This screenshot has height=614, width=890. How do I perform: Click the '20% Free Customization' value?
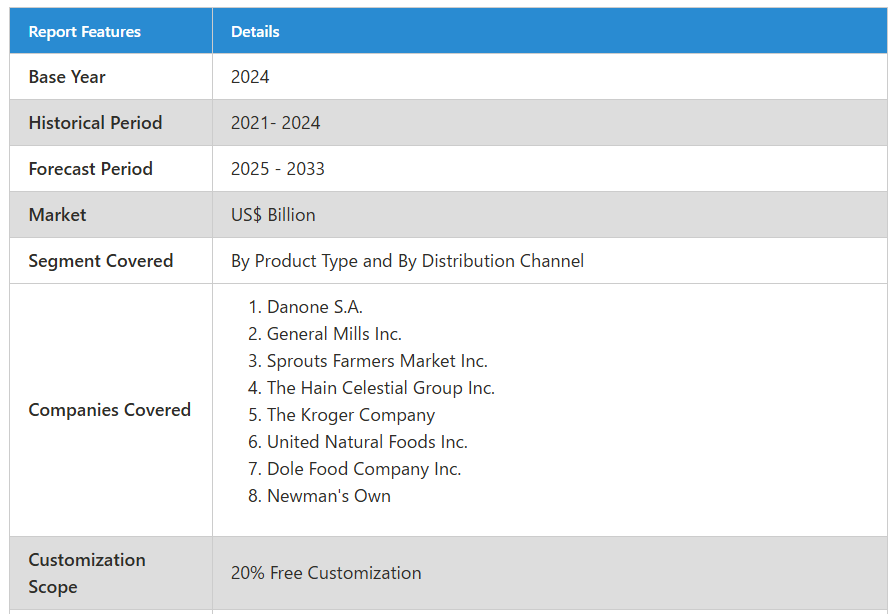point(326,573)
